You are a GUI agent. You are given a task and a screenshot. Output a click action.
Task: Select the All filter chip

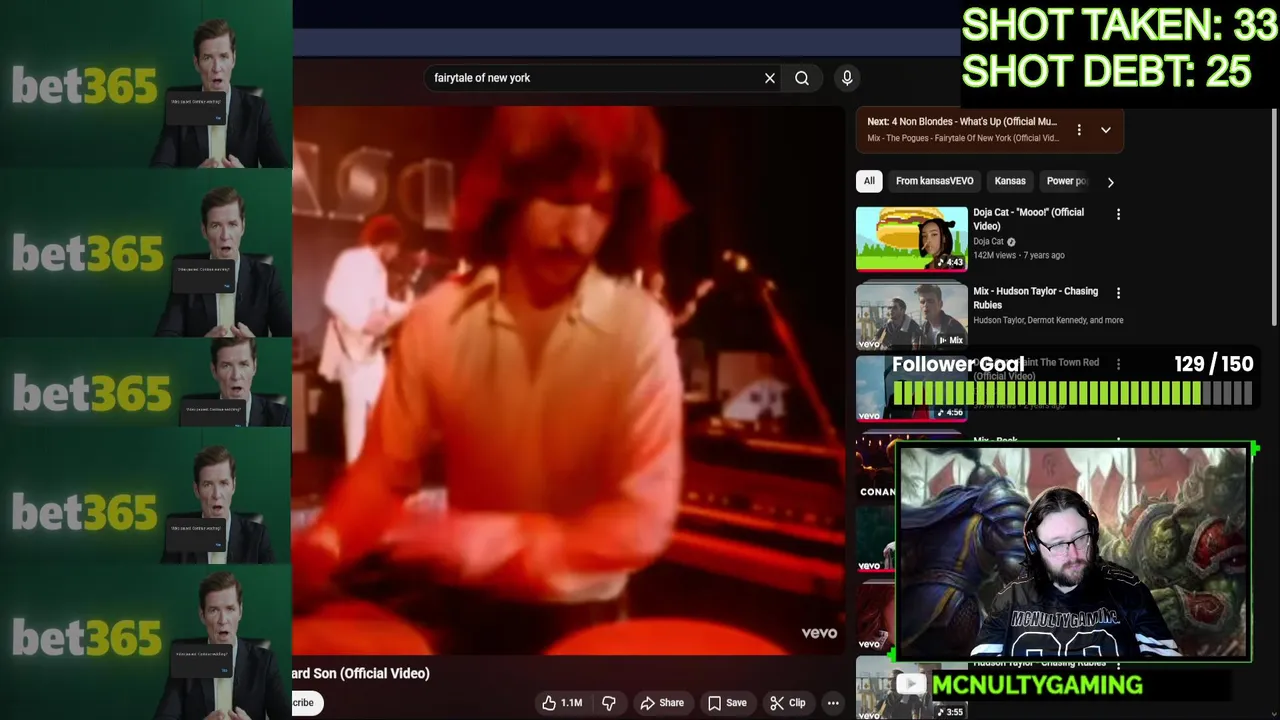pos(869,181)
